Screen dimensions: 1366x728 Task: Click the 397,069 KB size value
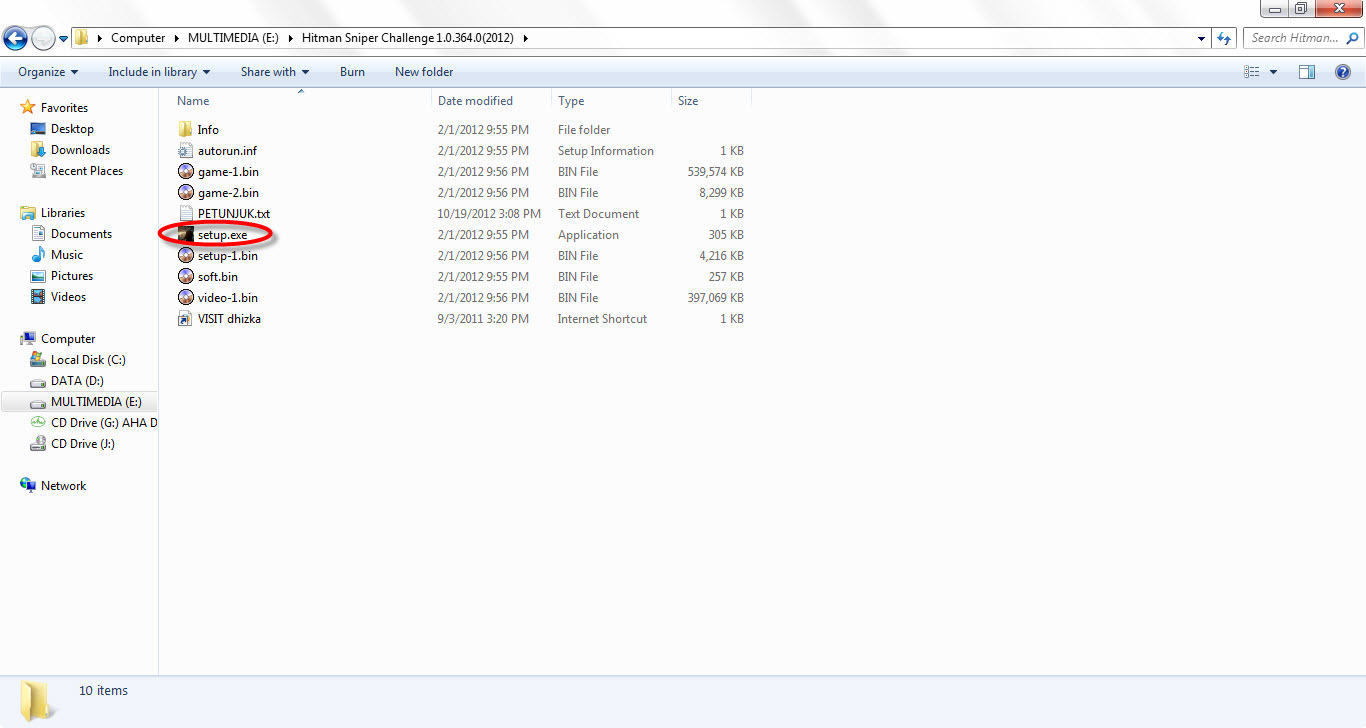713,298
